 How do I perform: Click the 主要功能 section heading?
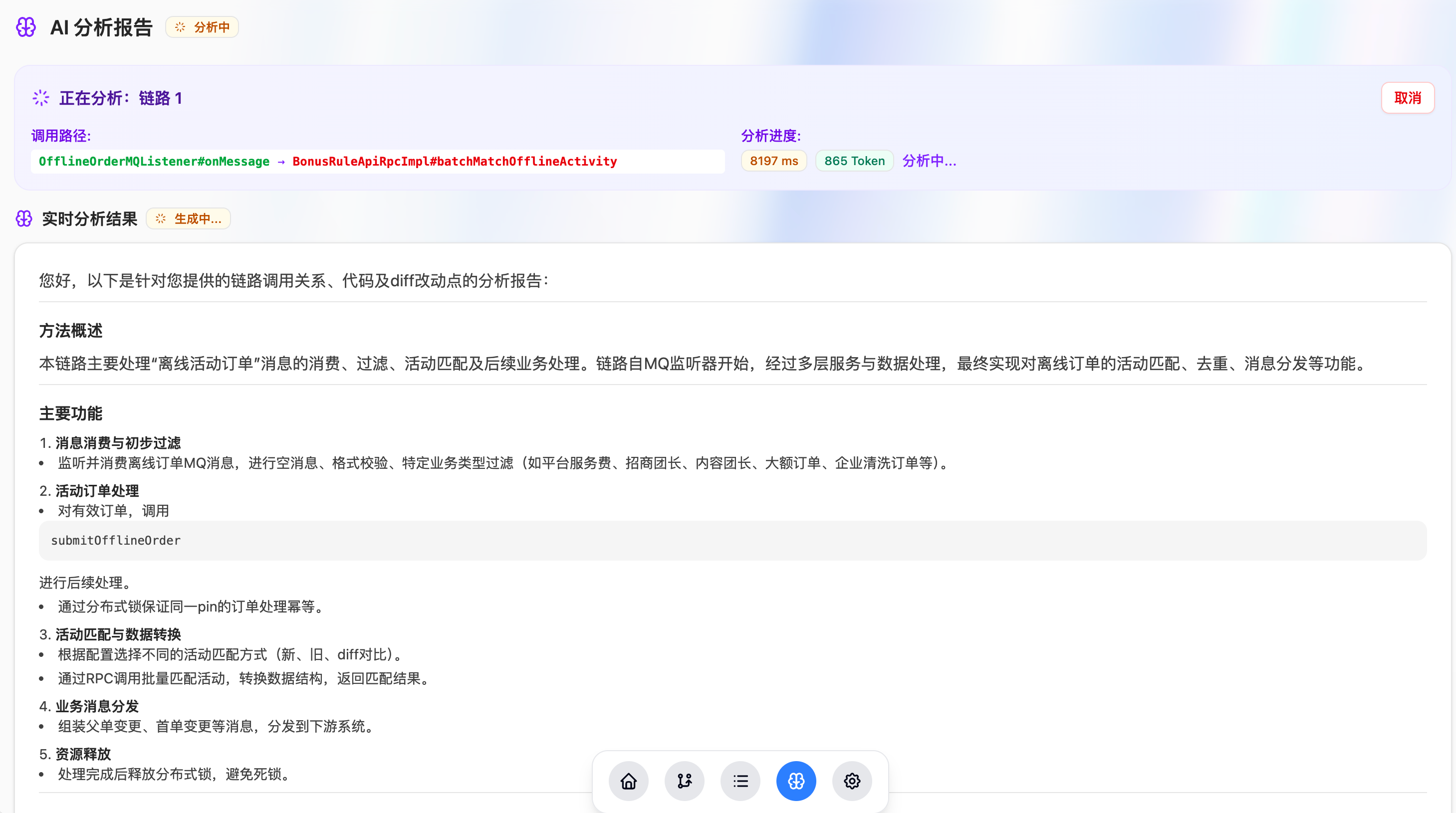click(71, 413)
